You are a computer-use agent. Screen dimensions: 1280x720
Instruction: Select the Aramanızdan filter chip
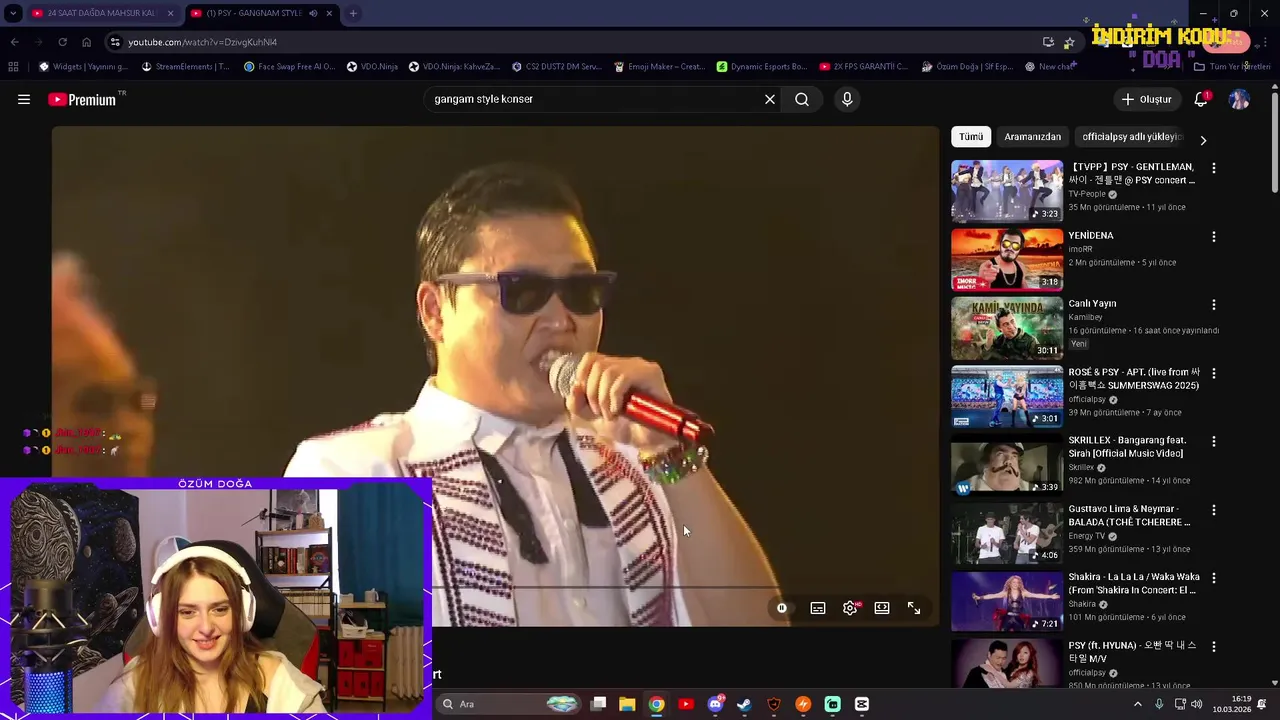point(1032,137)
